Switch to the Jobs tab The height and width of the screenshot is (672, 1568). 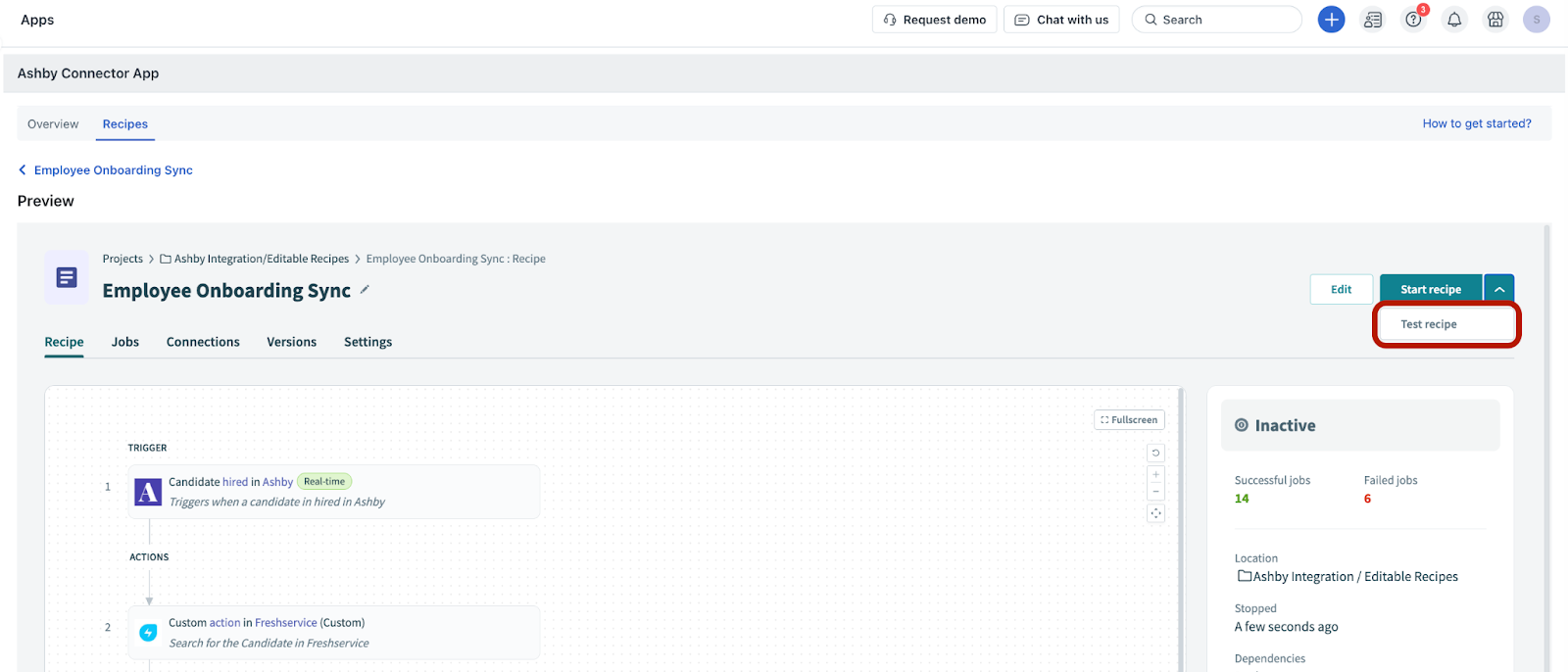click(125, 342)
